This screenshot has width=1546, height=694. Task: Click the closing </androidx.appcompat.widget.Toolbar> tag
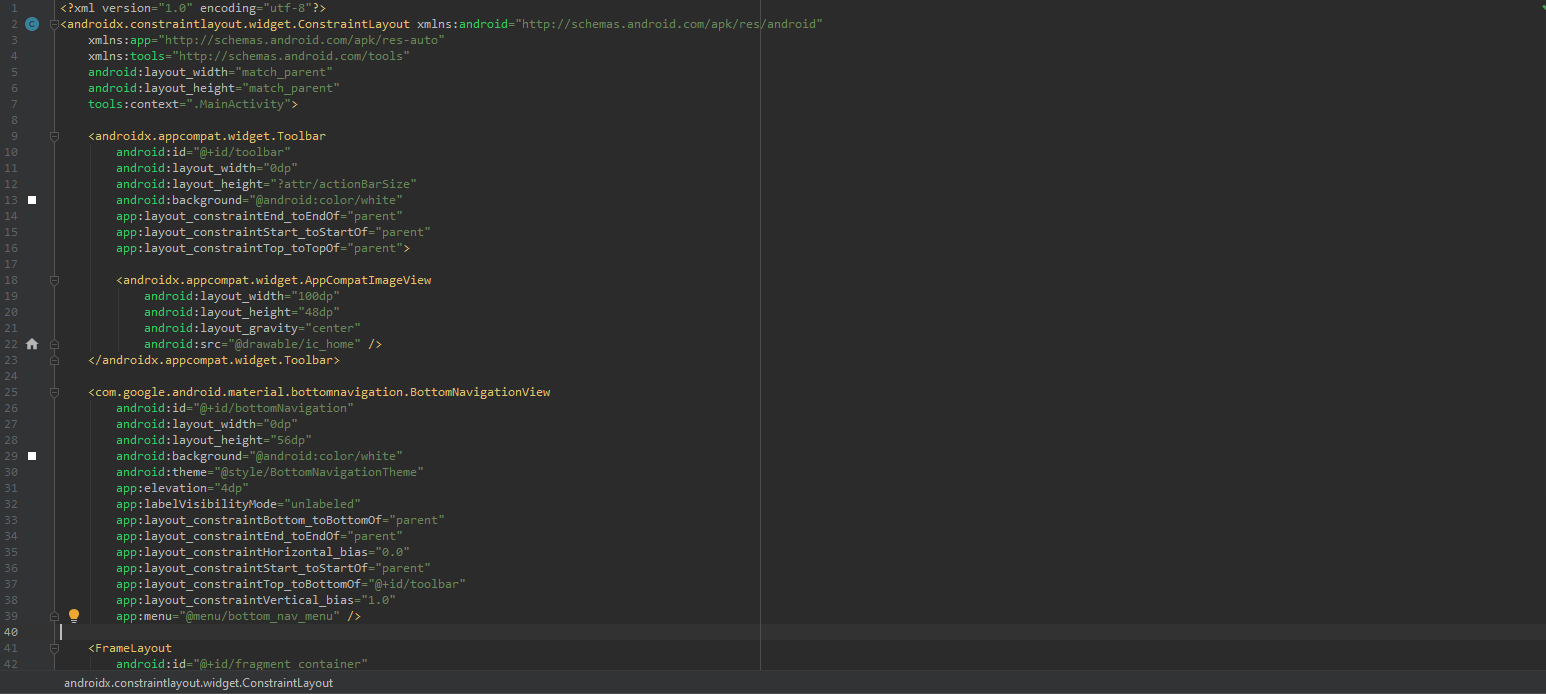tap(214, 360)
